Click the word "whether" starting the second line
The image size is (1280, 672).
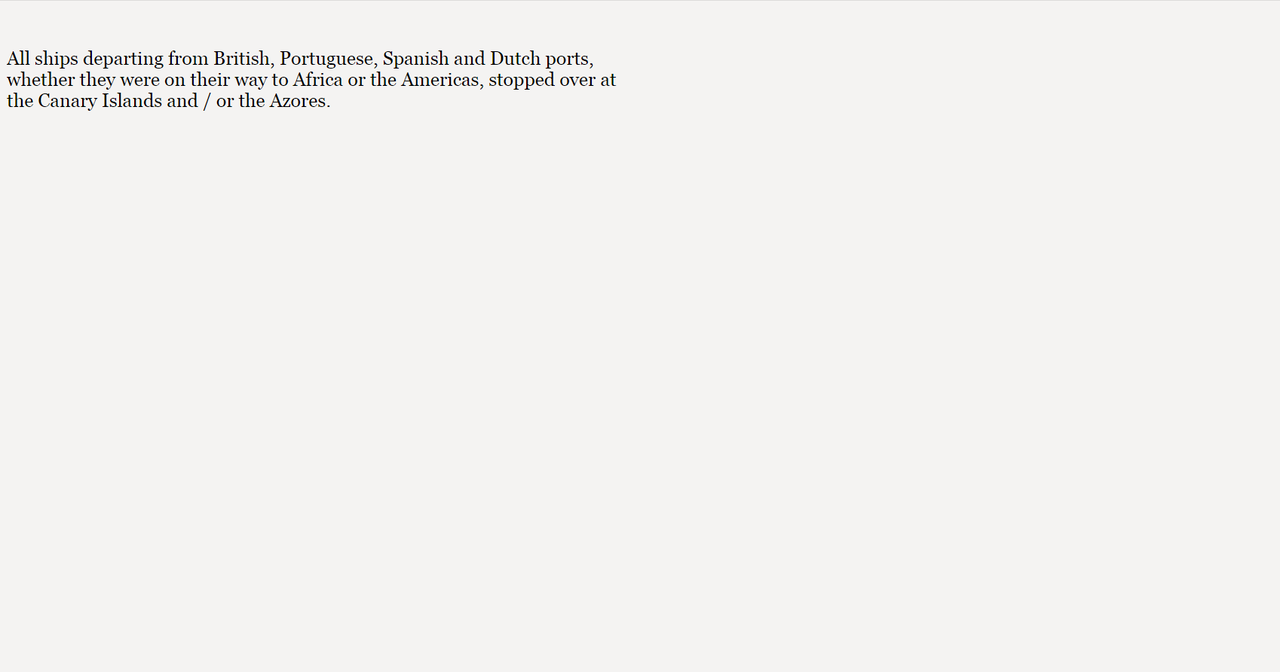click(x=41, y=80)
